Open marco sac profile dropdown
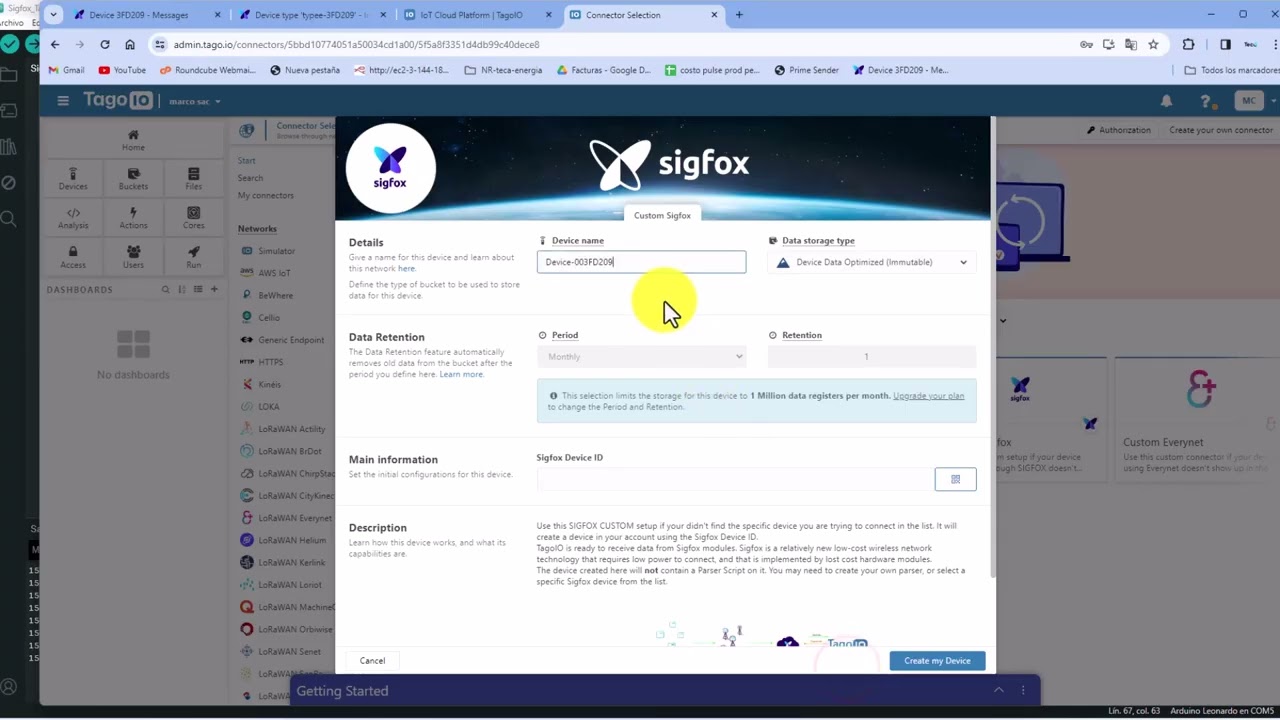 click(x=195, y=101)
